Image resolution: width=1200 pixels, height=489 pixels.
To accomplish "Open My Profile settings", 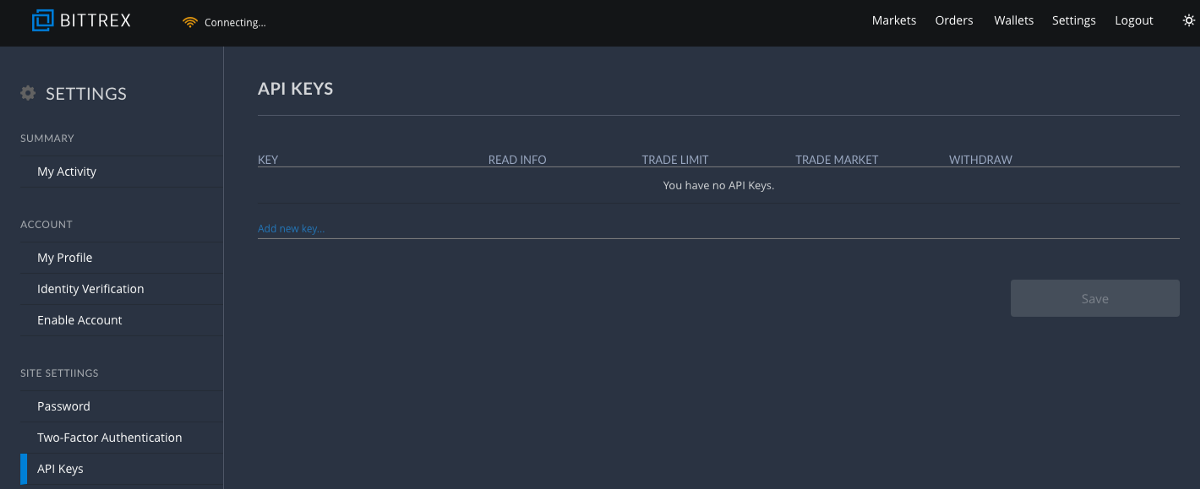I will coord(121,258).
